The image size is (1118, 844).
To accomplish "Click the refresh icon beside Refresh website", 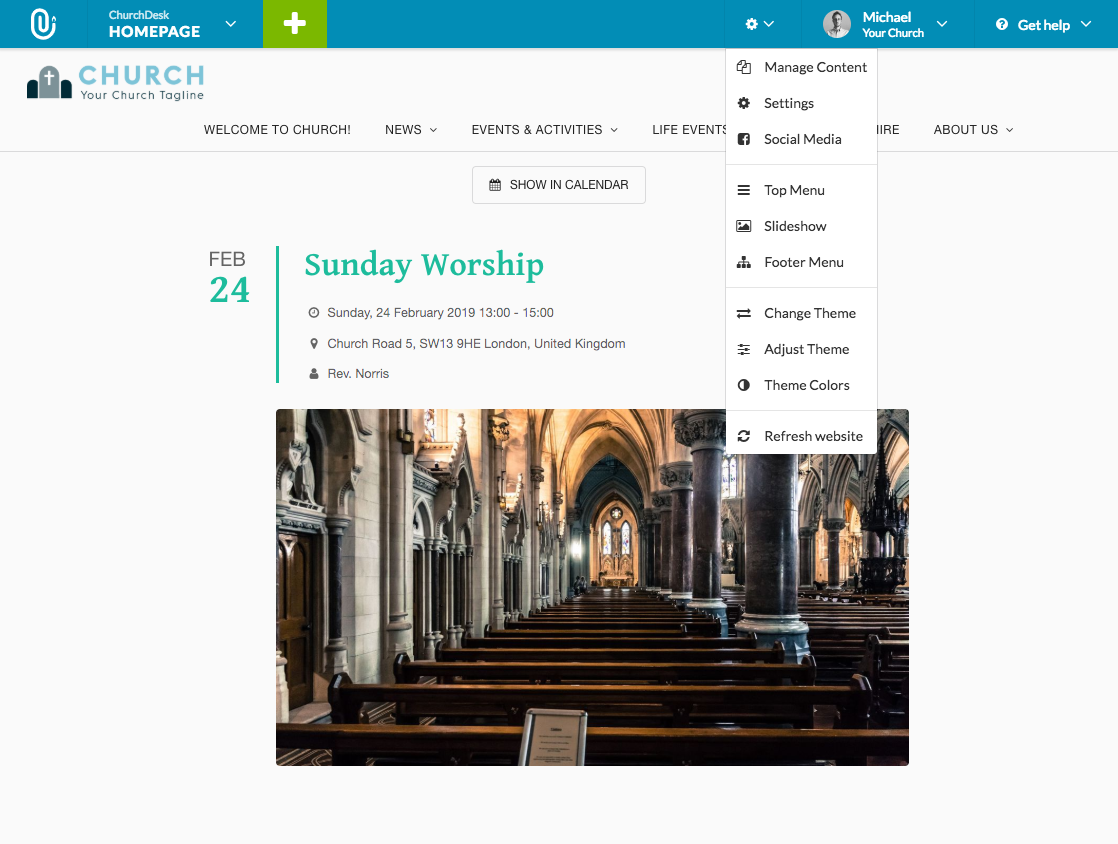I will tap(743, 436).
